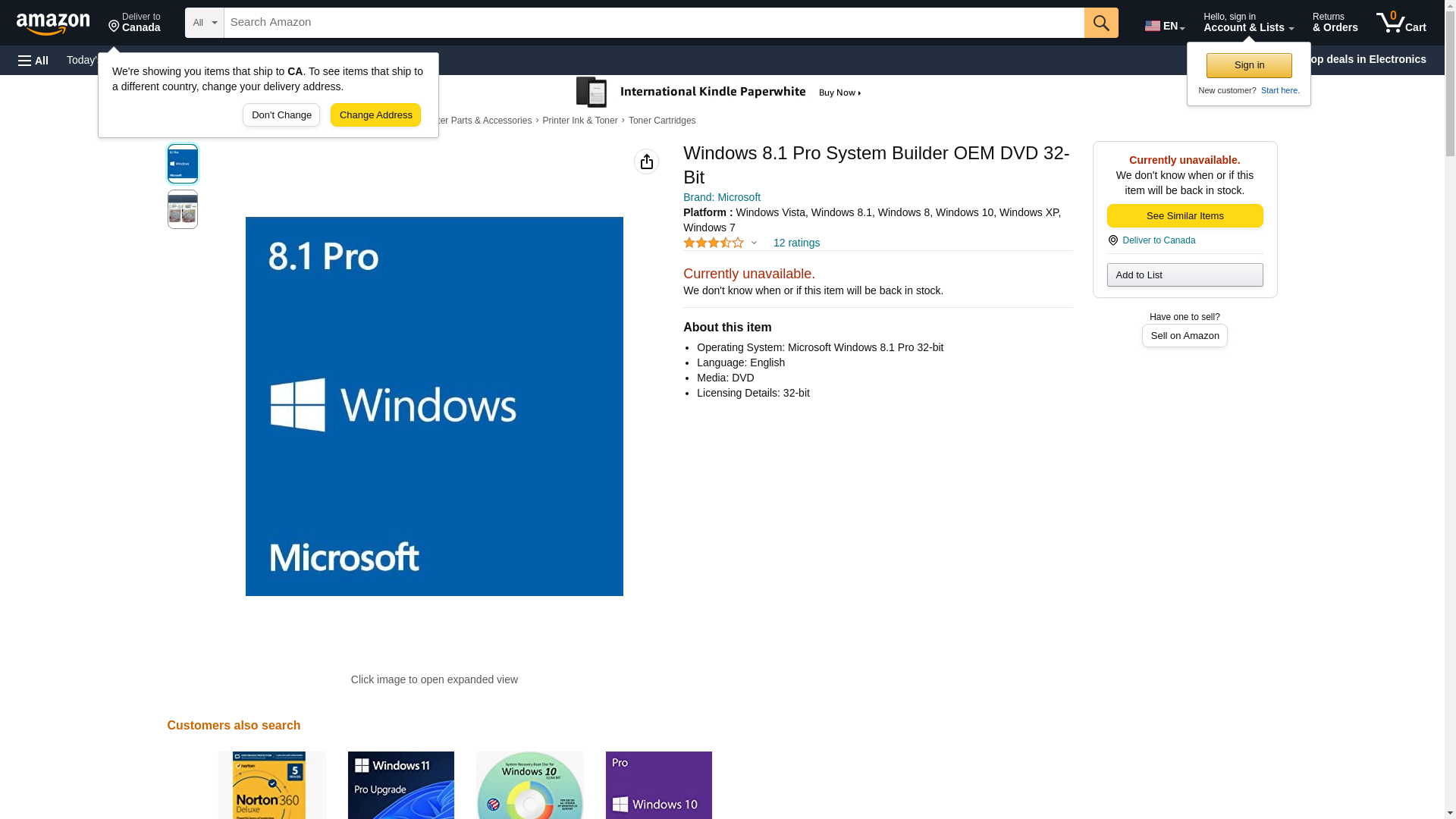Click the Amazon logo icon
The width and height of the screenshot is (1456, 819).
coord(53,24)
